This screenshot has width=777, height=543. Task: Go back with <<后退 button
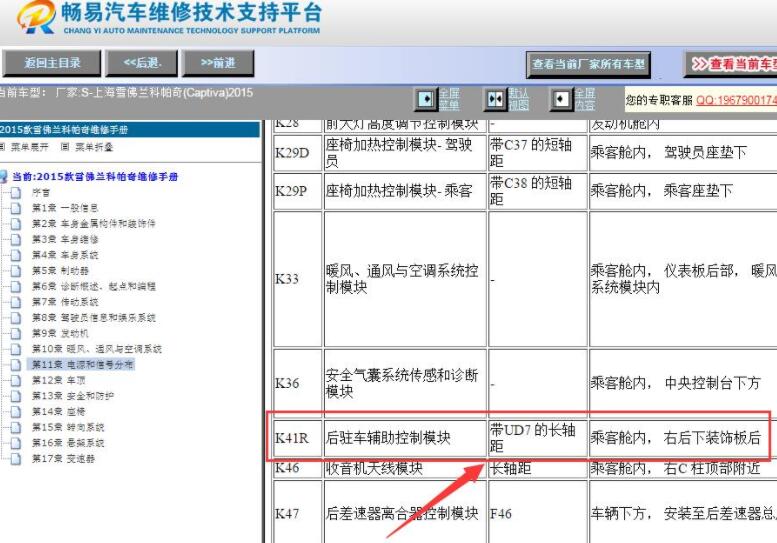click(x=143, y=63)
